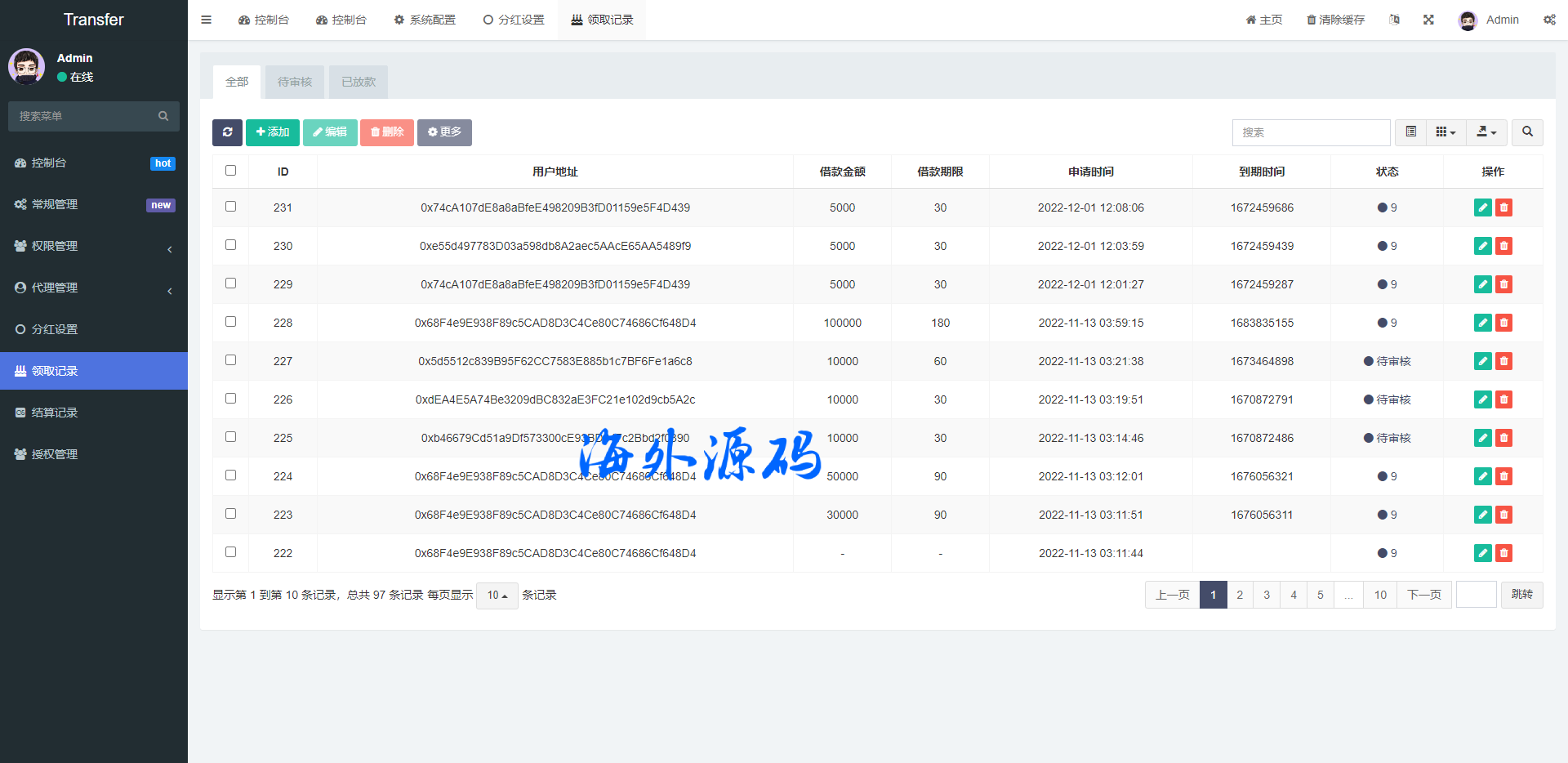1568x763 pixels.
Task: Click green edit icon for row 231
Action: coord(1482,207)
